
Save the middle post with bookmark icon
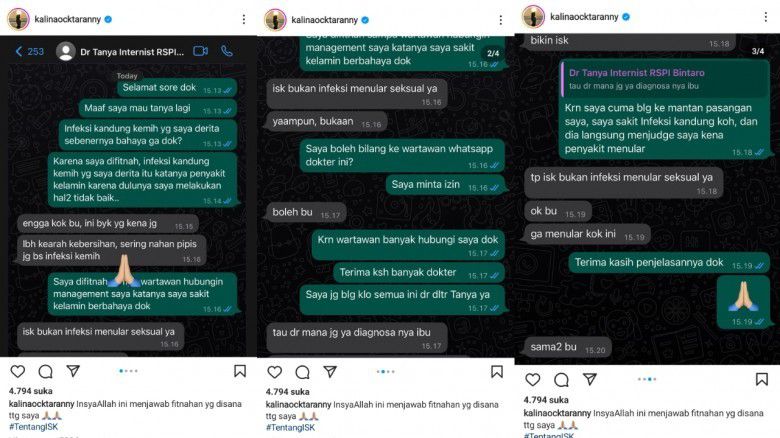pos(496,372)
